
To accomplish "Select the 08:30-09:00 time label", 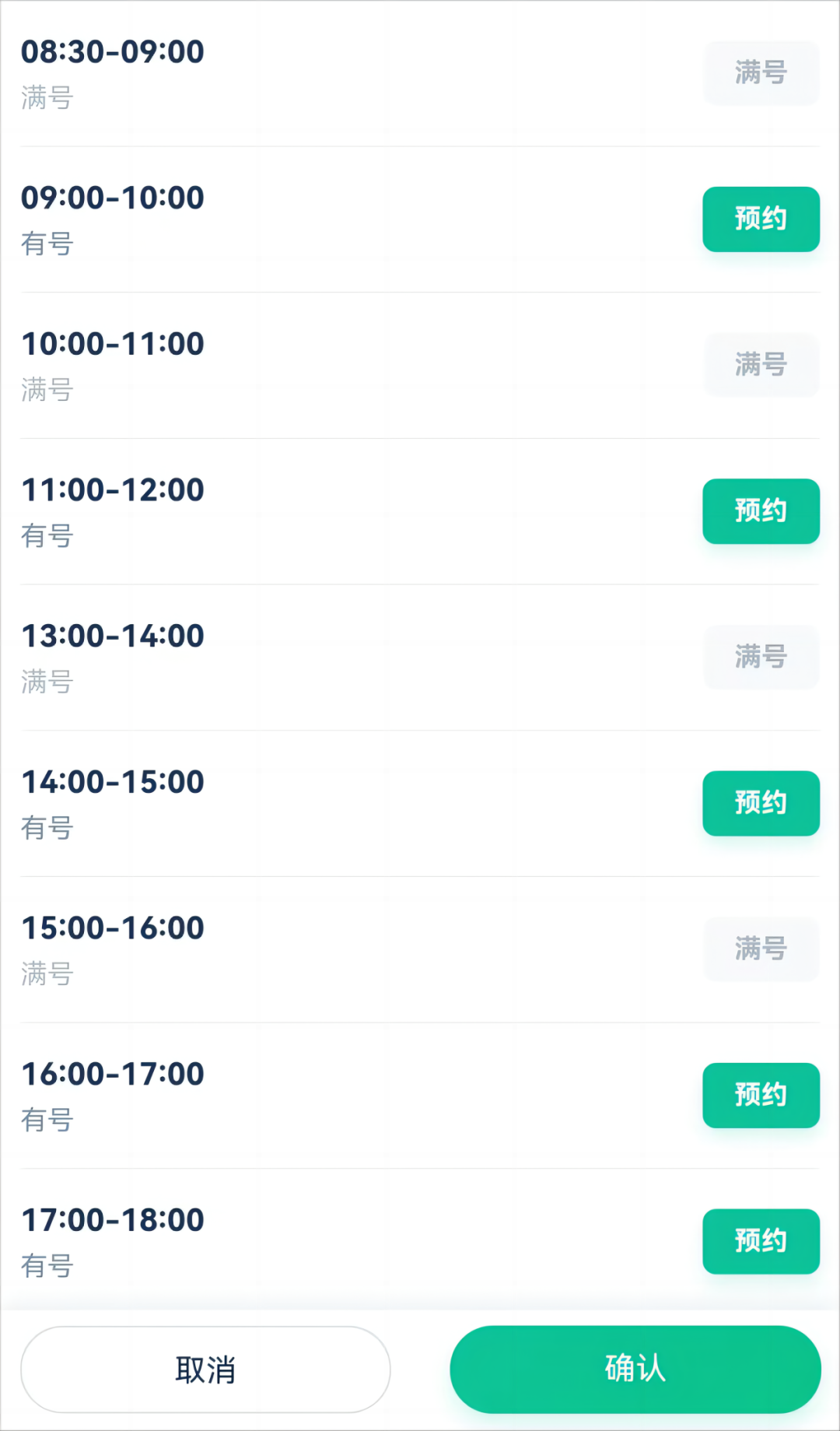I will [x=113, y=52].
